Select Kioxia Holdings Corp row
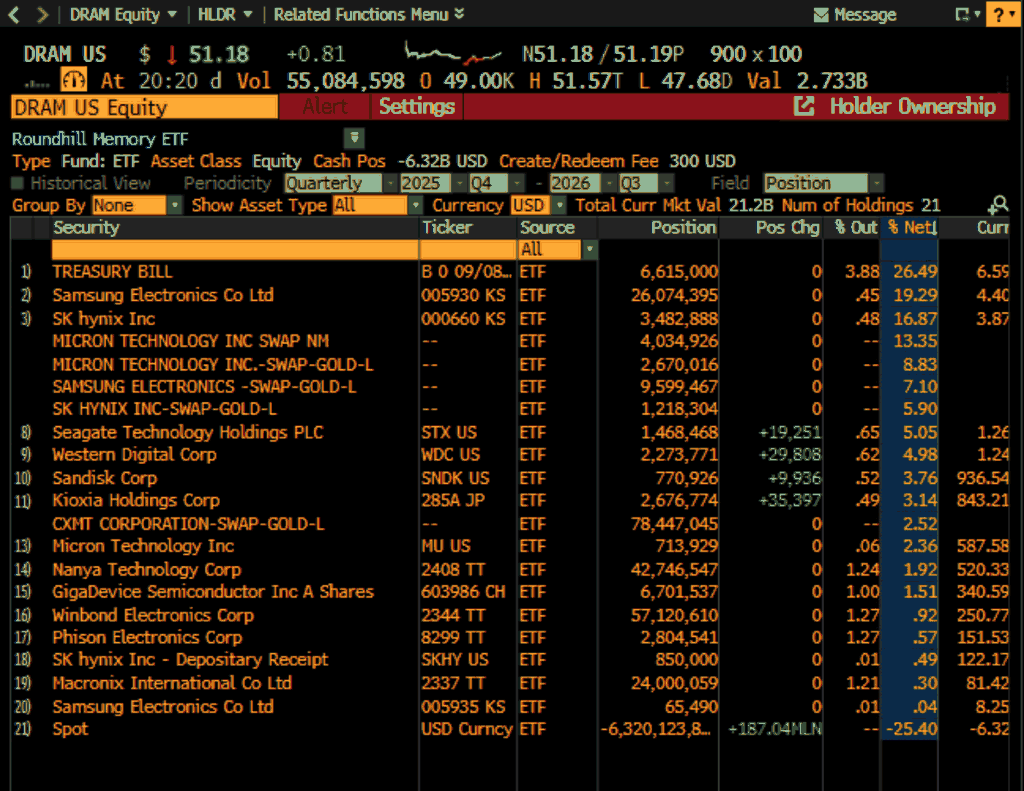The image size is (1024, 791). [509, 500]
